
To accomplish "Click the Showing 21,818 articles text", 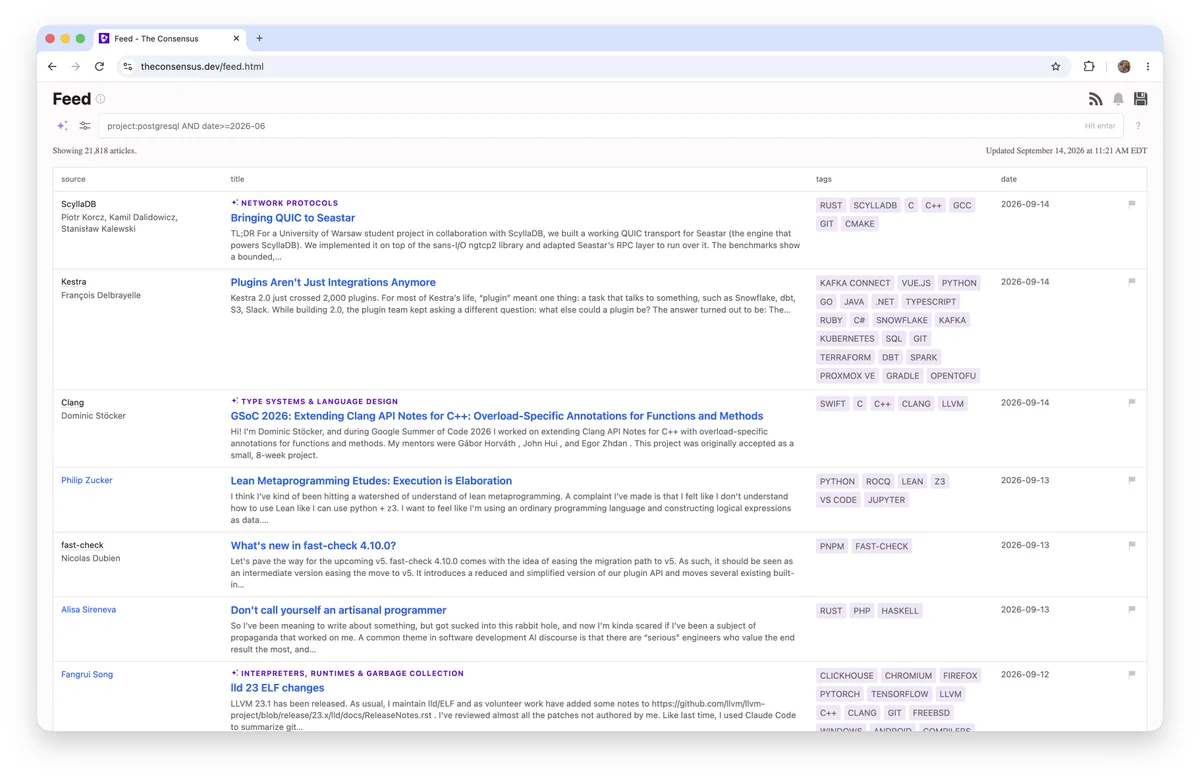I will [94, 151].
